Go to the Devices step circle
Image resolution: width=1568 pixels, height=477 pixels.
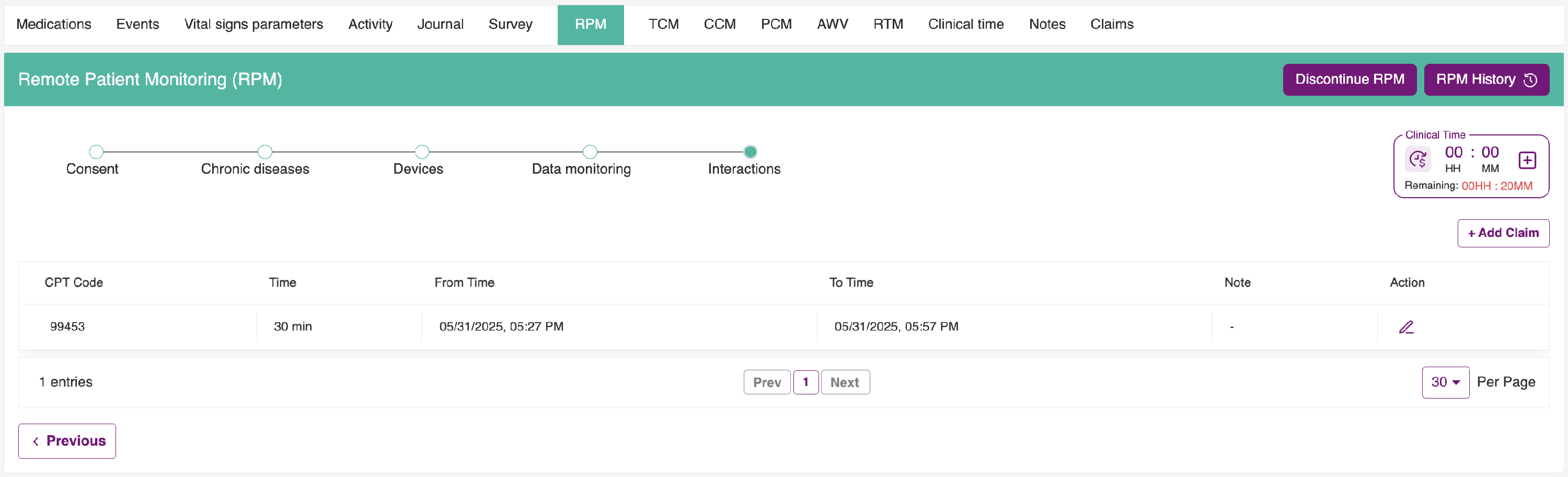[422, 152]
